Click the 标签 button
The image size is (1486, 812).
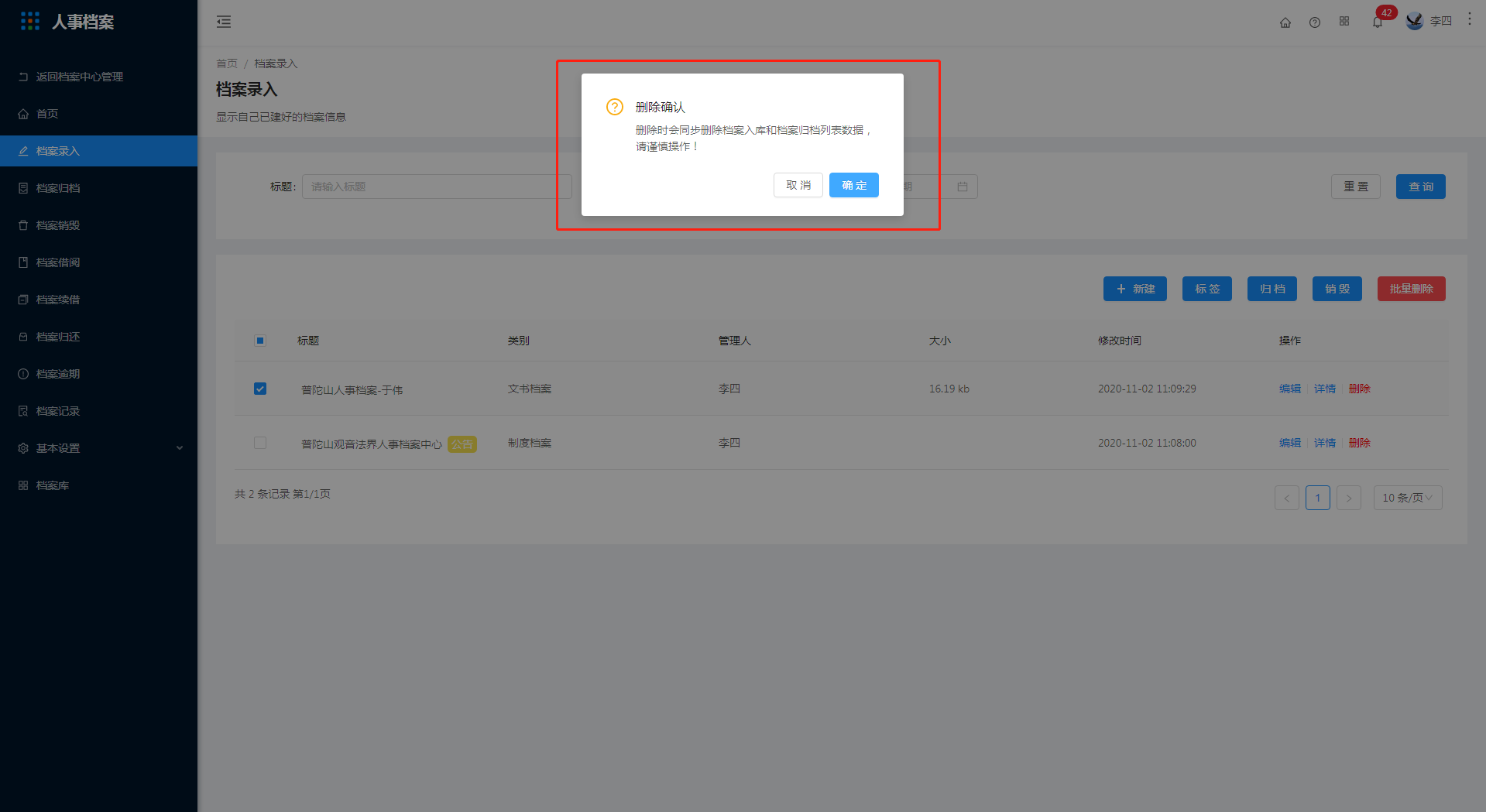[1207, 289]
